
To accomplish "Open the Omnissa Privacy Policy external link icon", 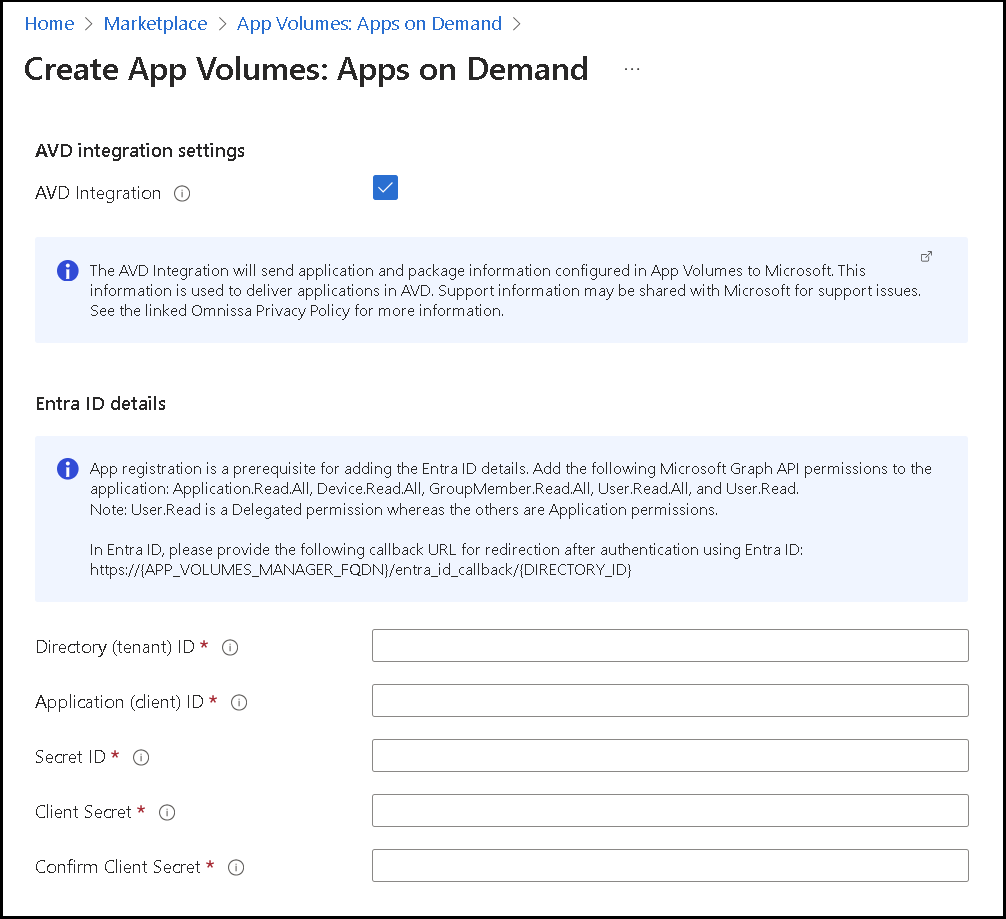I will pyautogui.click(x=926, y=256).
